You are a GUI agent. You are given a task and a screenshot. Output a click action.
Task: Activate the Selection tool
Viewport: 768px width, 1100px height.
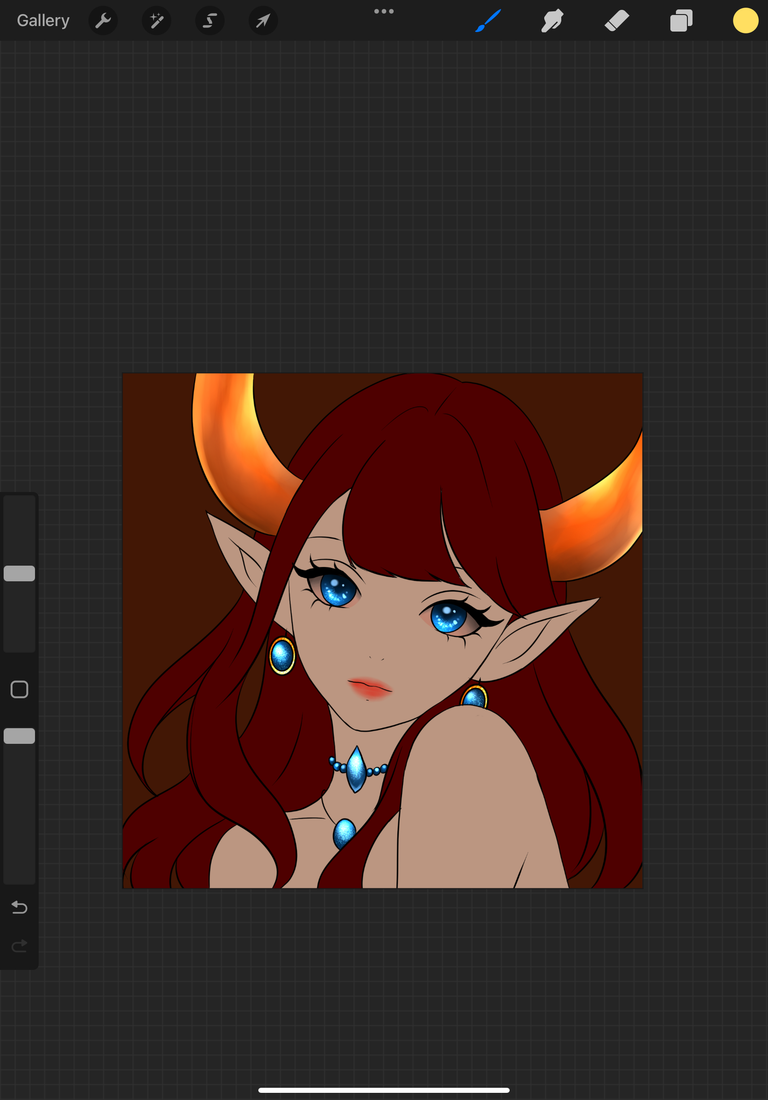click(210, 20)
